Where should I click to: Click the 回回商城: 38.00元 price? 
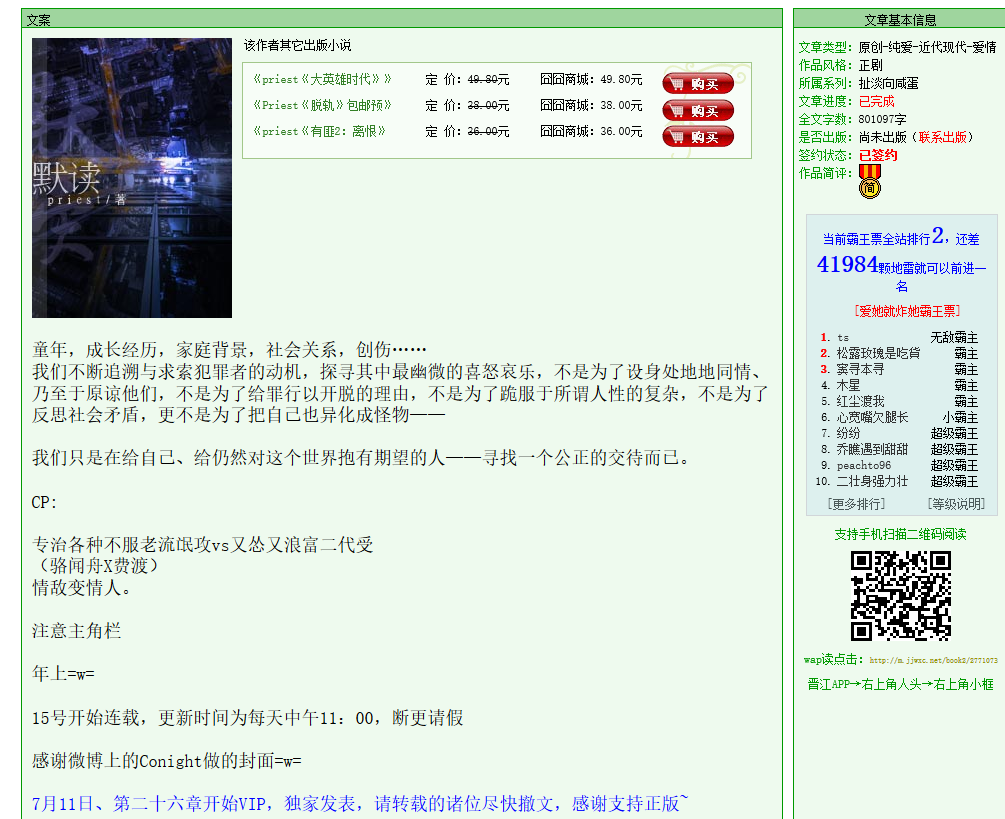[591, 105]
